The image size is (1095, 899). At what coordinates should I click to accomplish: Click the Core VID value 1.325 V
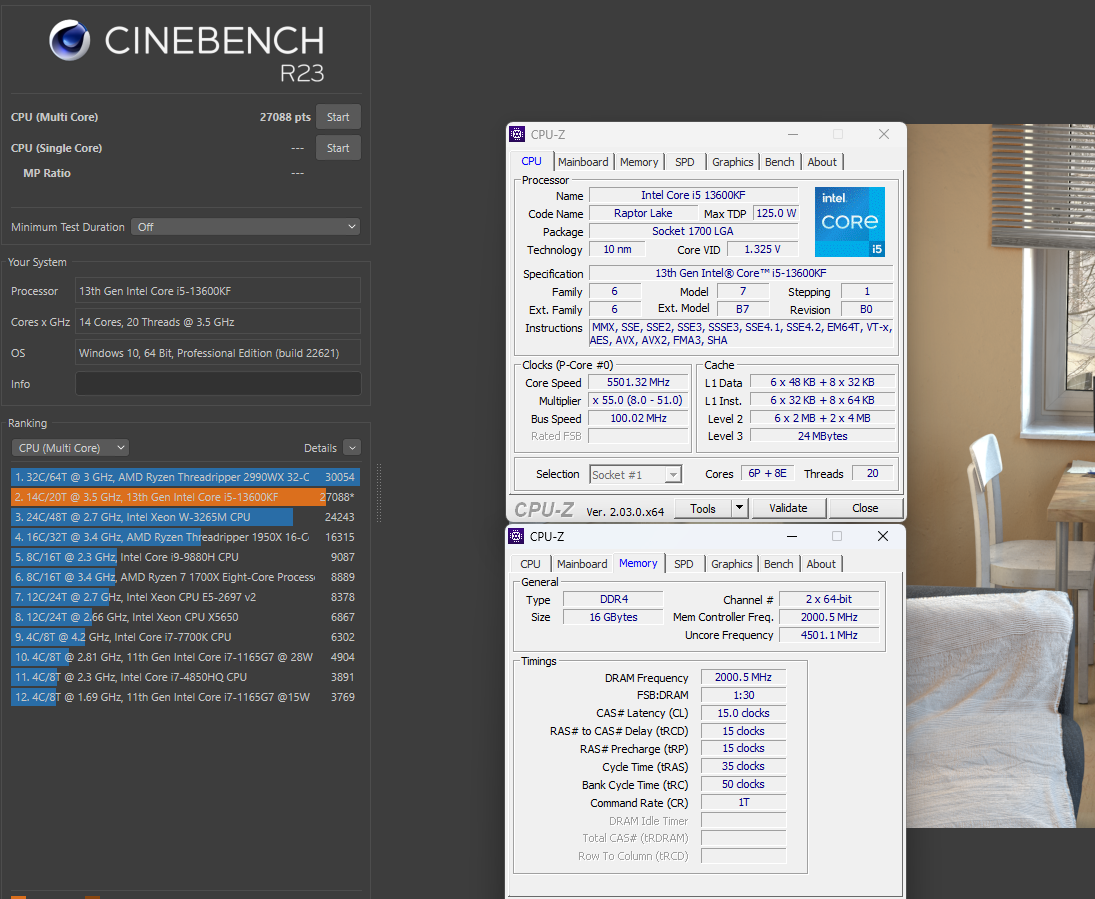coord(763,249)
